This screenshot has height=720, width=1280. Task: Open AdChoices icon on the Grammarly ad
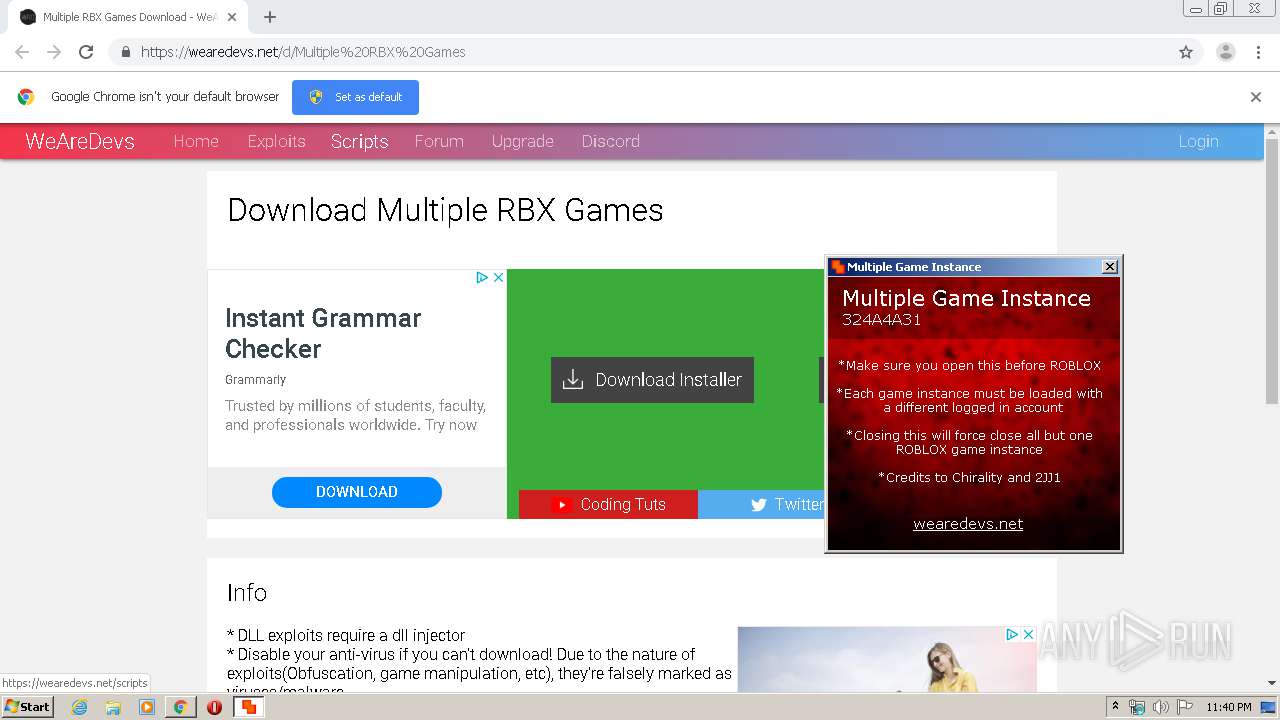[482, 277]
